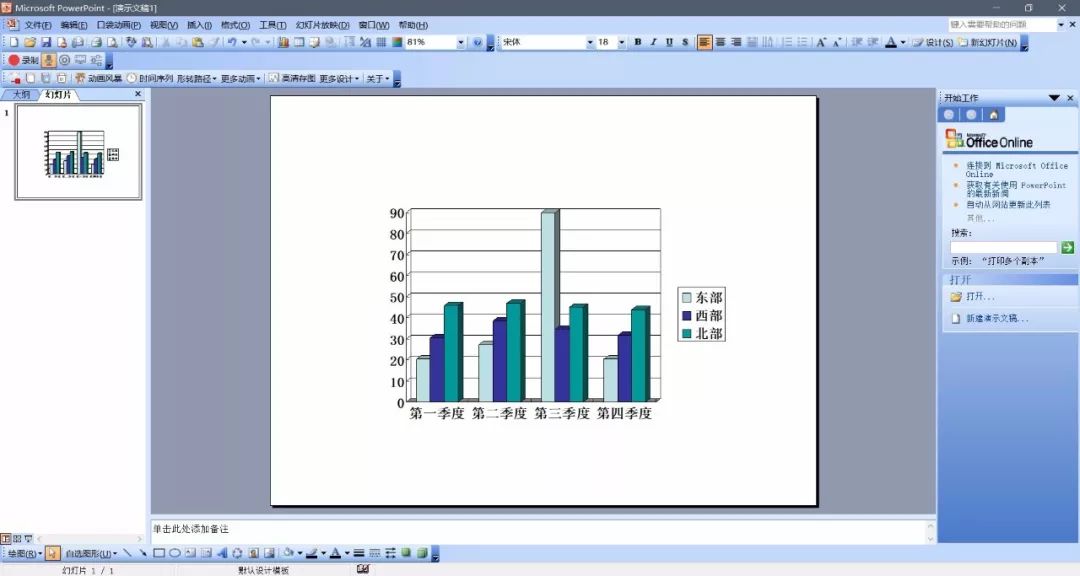Click the Help question mark icon

tap(477, 42)
